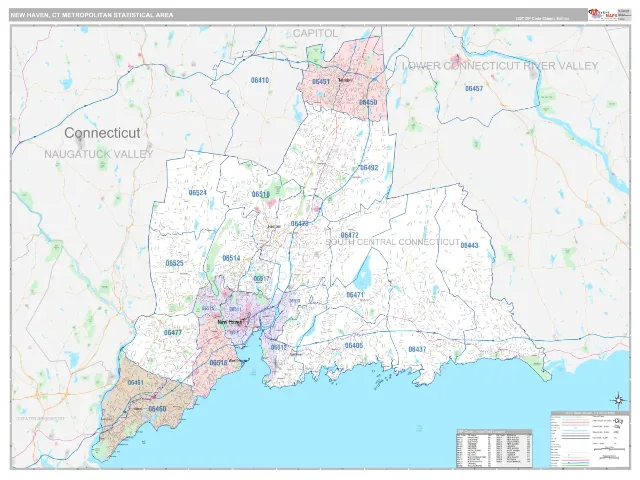Select the 'SOUTH CENTRAL CONNECTICUT' region label

coord(392,242)
